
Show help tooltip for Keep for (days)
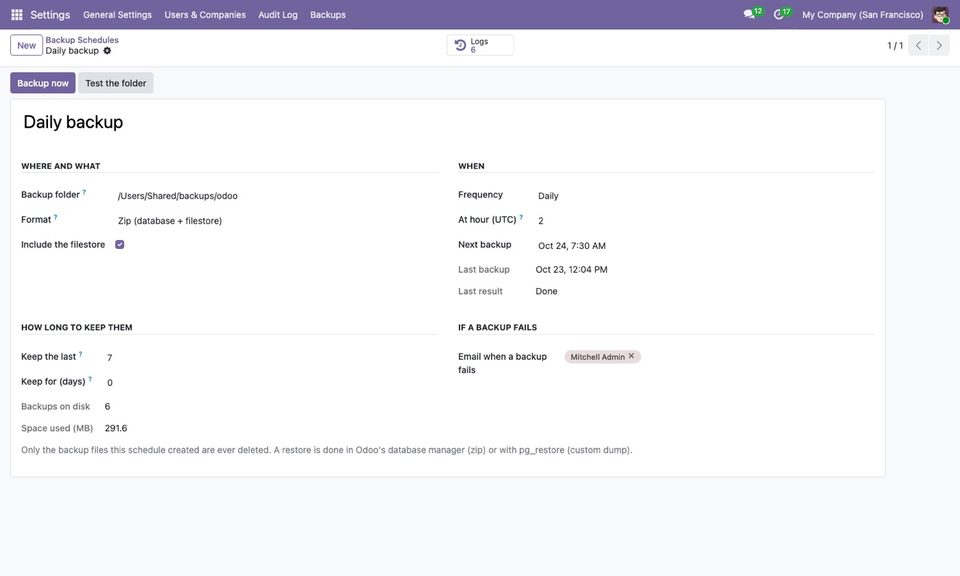pos(90,379)
